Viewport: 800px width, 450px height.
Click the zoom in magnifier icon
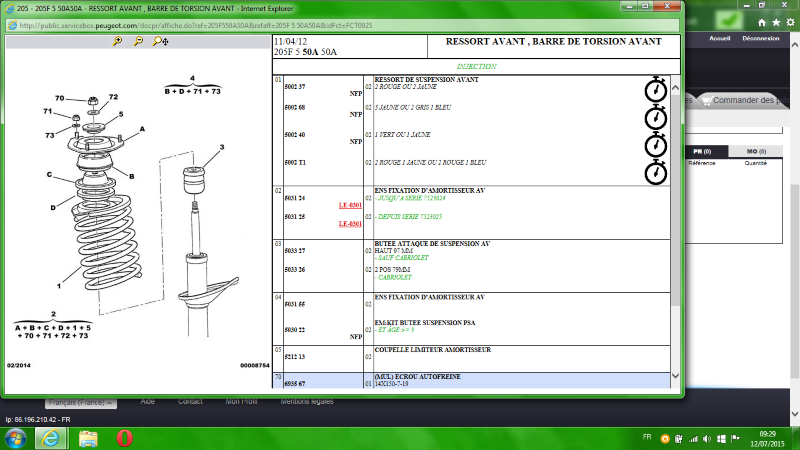click(x=118, y=42)
